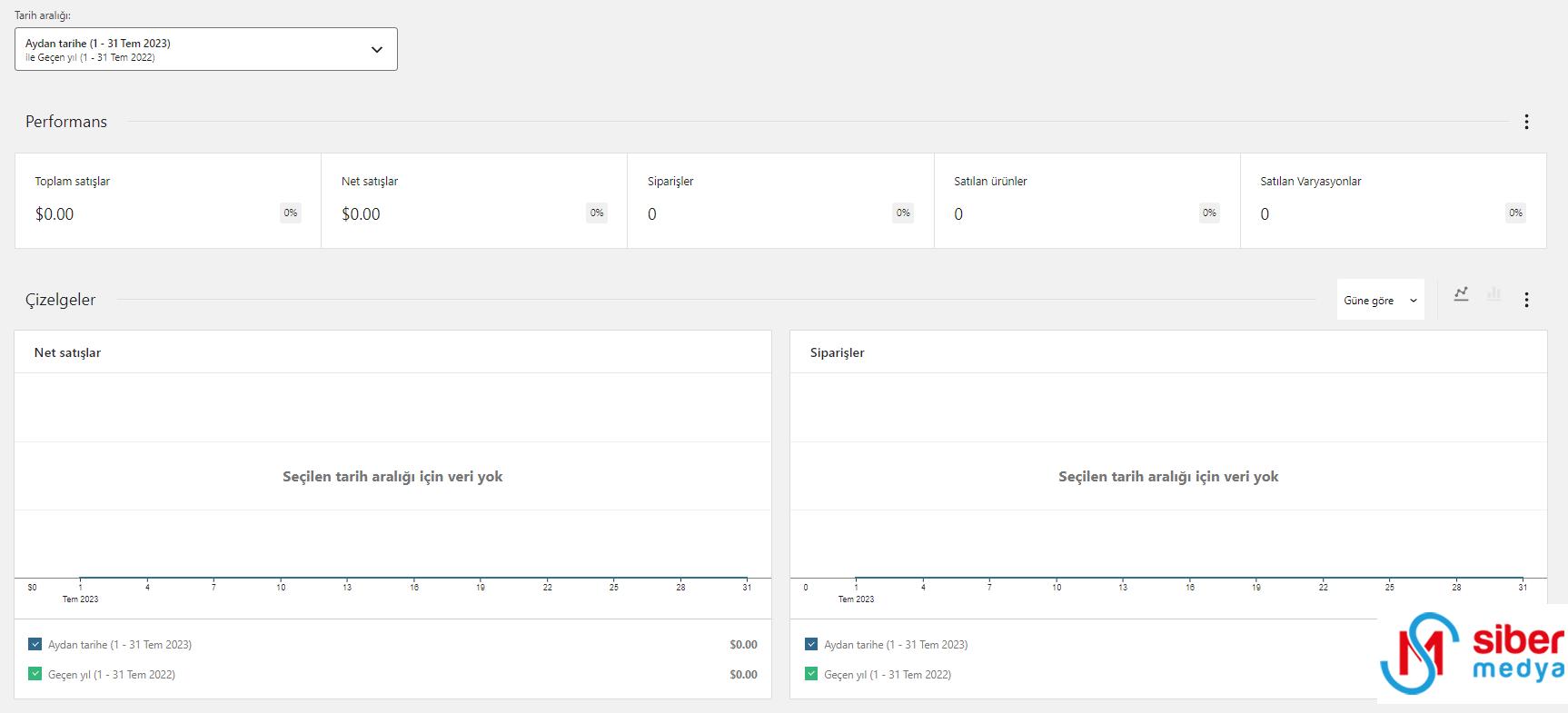The width and height of the screenshot is (1568, 713).
Task: Click Tem 2023 axis label in Net satışlar chart
Action: click(80, 599)
